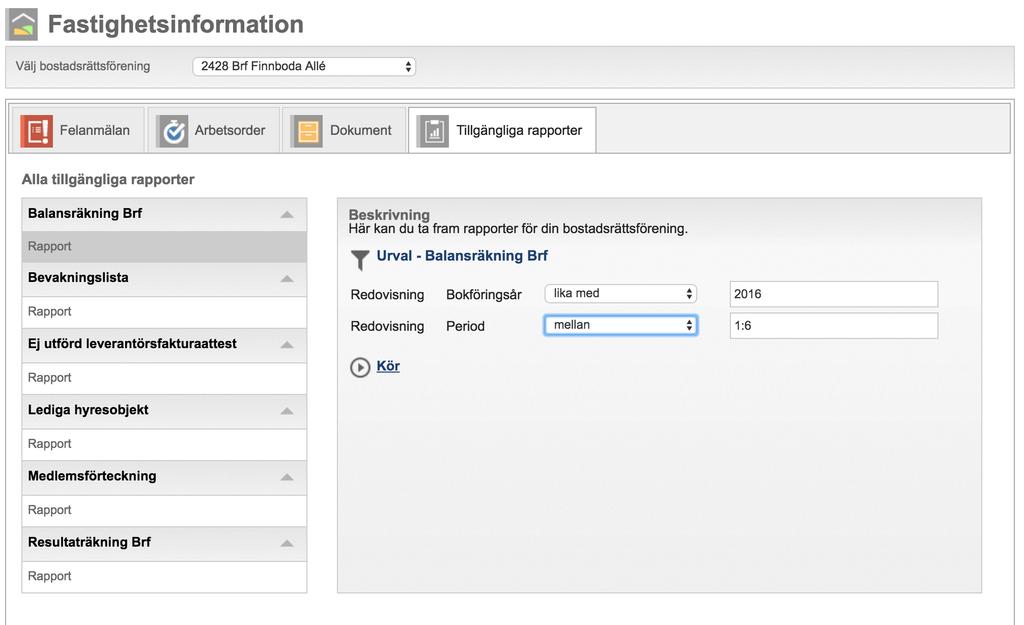Click the 'Alla tillgängliga rapporter' heading
The image size is (1024, 625).
pos(108,180)
